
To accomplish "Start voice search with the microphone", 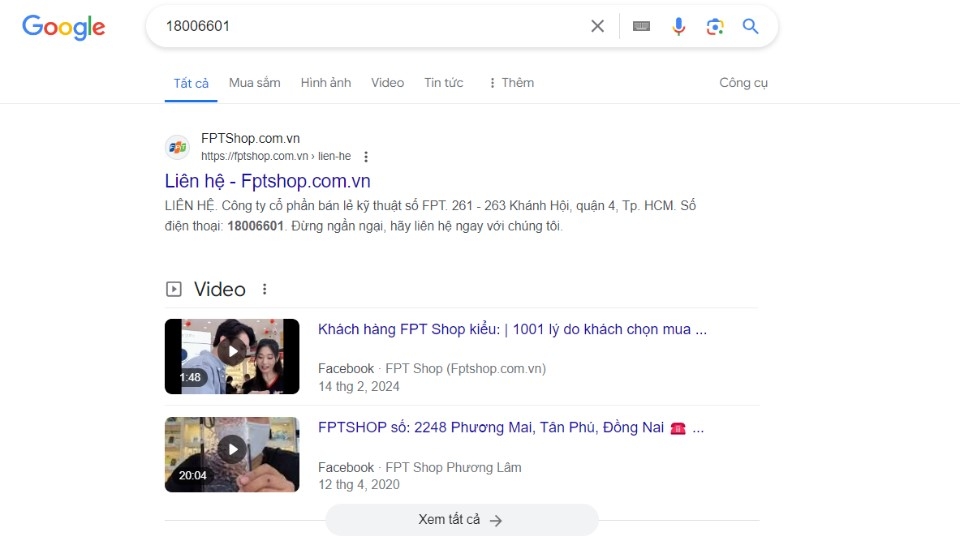I will (x=678, y=26).
